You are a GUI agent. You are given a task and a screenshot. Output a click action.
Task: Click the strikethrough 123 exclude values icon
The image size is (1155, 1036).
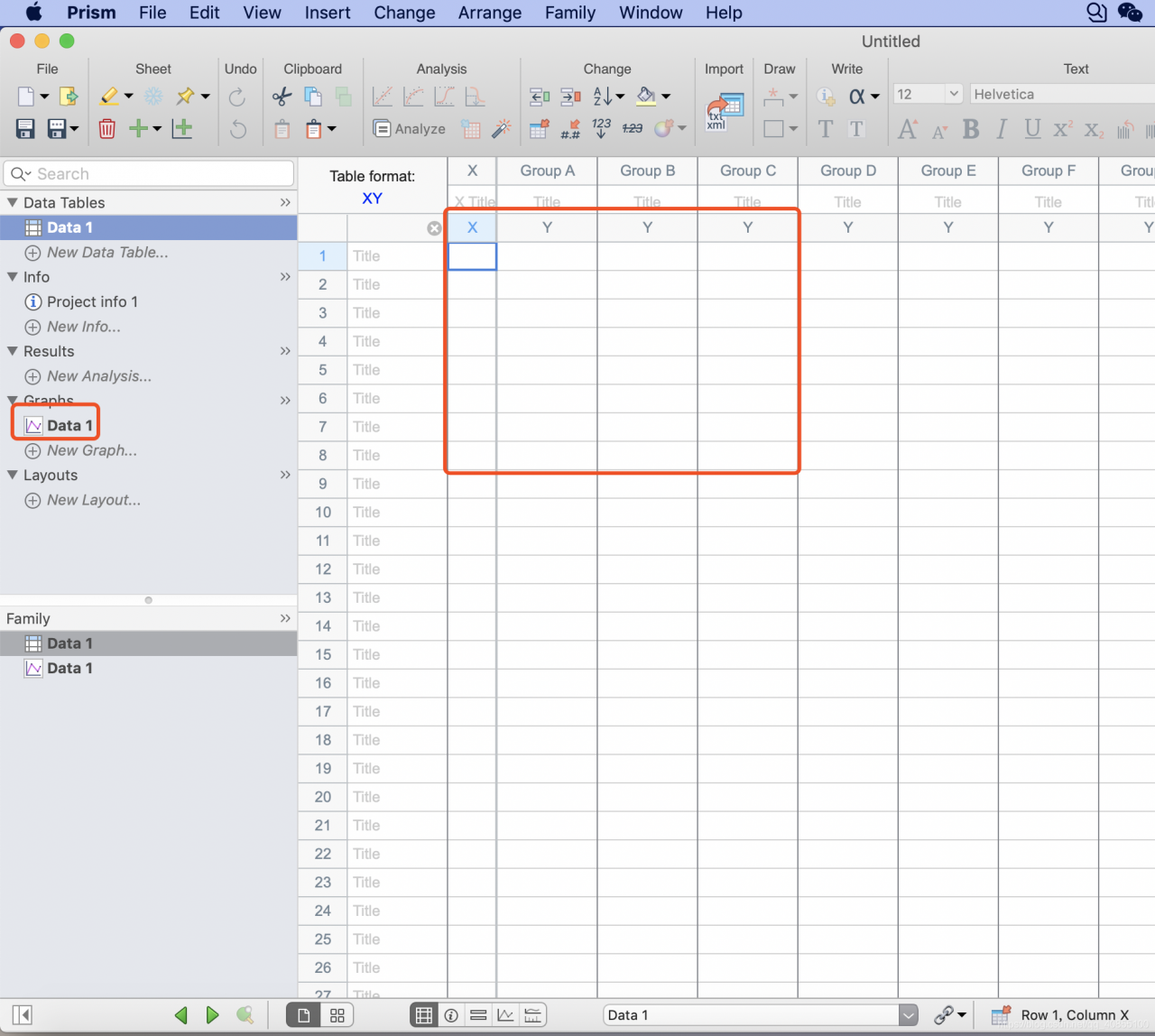pos(633,129)
